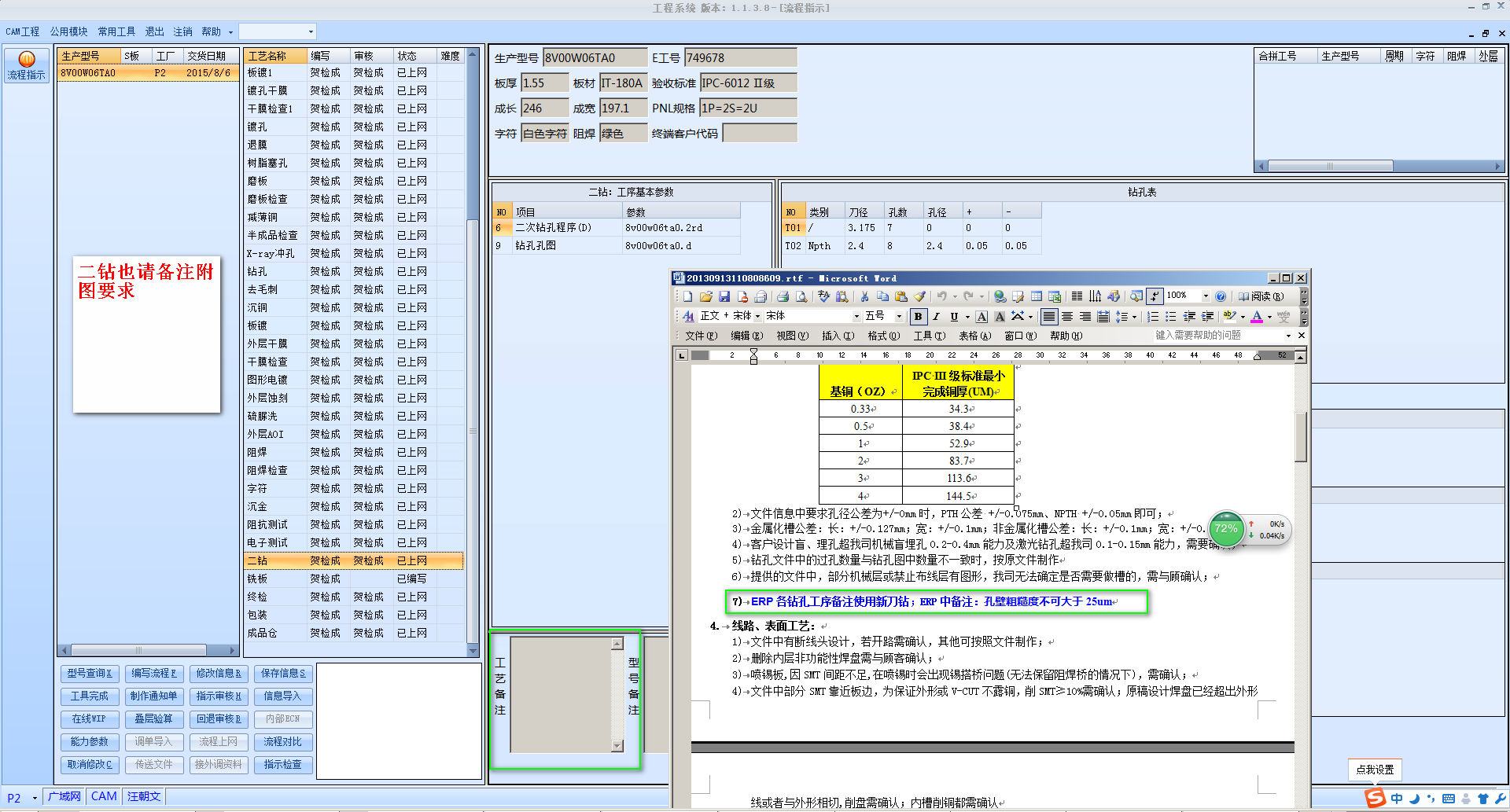Open the P2 dropdown in status bar
The height and width of the screenshot is (812, 1510).
pyautogui.click(x=35, y=798)
